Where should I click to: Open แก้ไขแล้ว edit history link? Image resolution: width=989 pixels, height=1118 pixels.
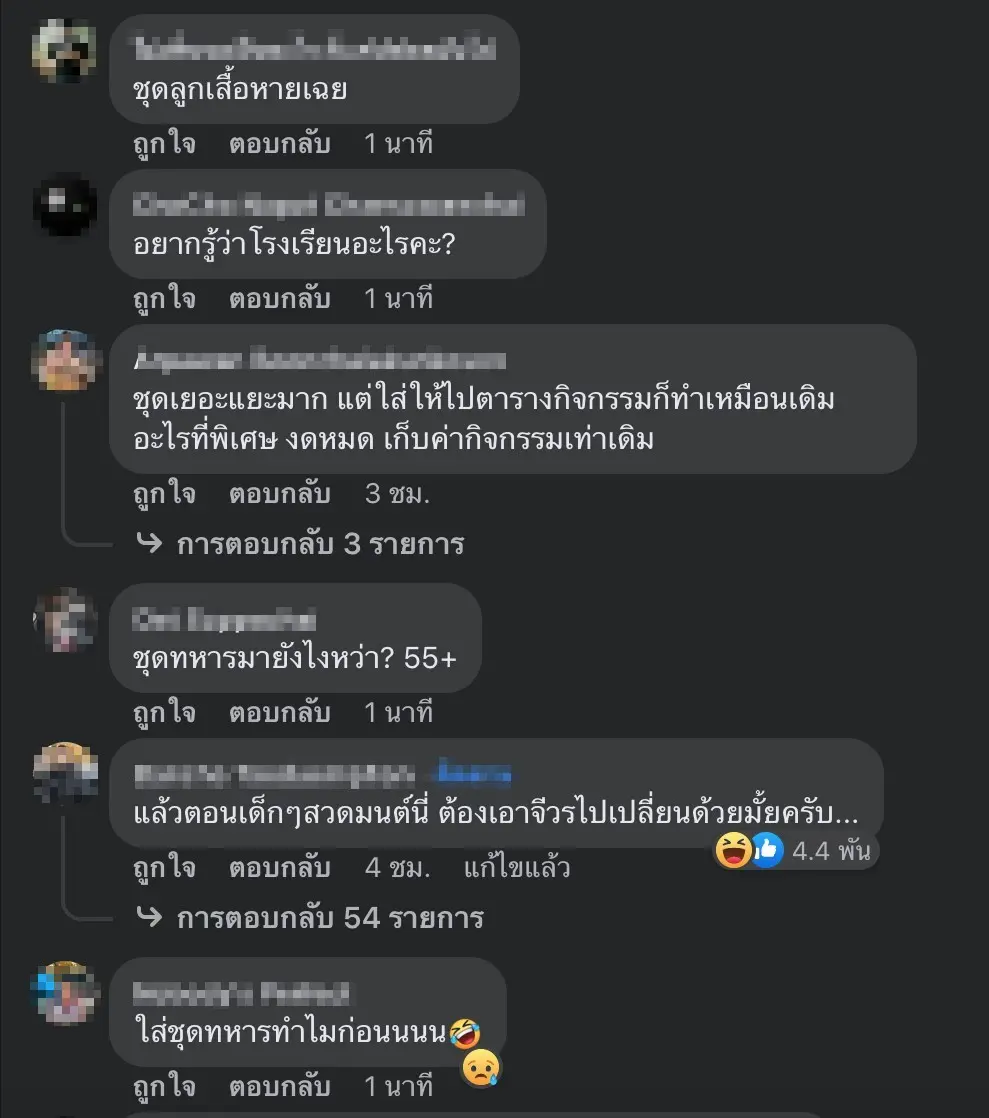(x=517, y=868)
